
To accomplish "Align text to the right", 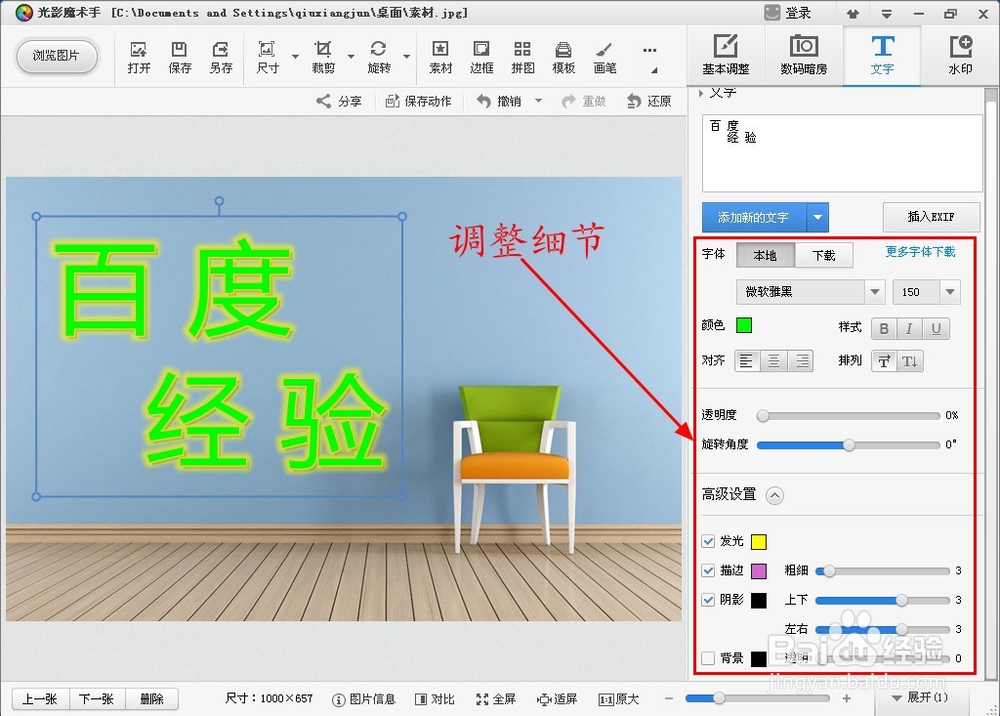I will click(801, 362).
